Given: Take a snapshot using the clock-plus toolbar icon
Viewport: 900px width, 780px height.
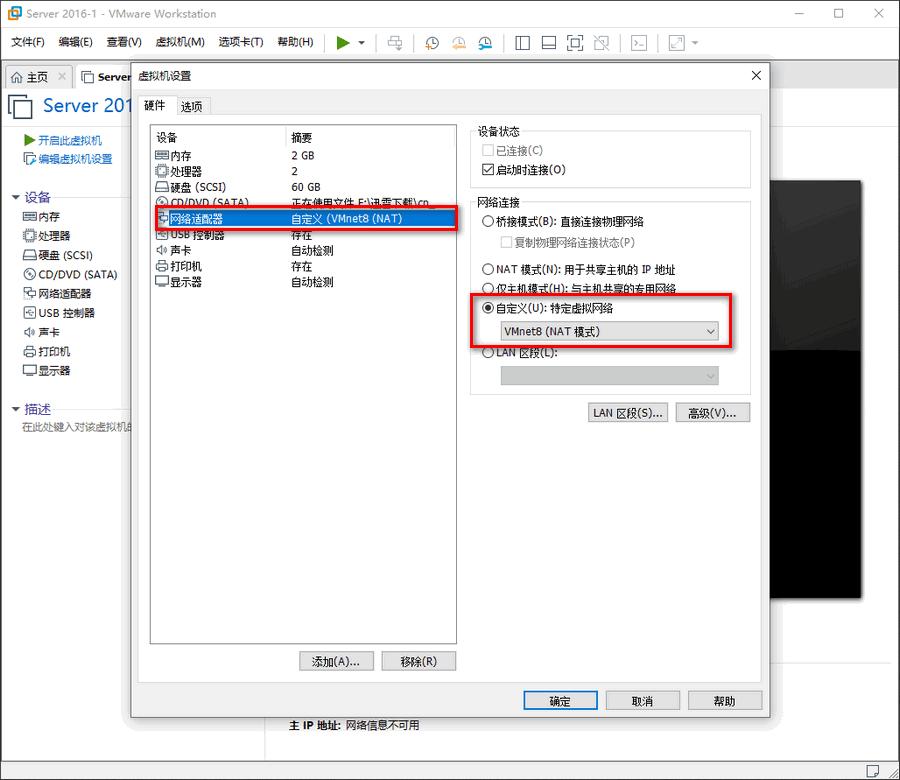Looking at the screenshot, I should [x=430, y=42].
